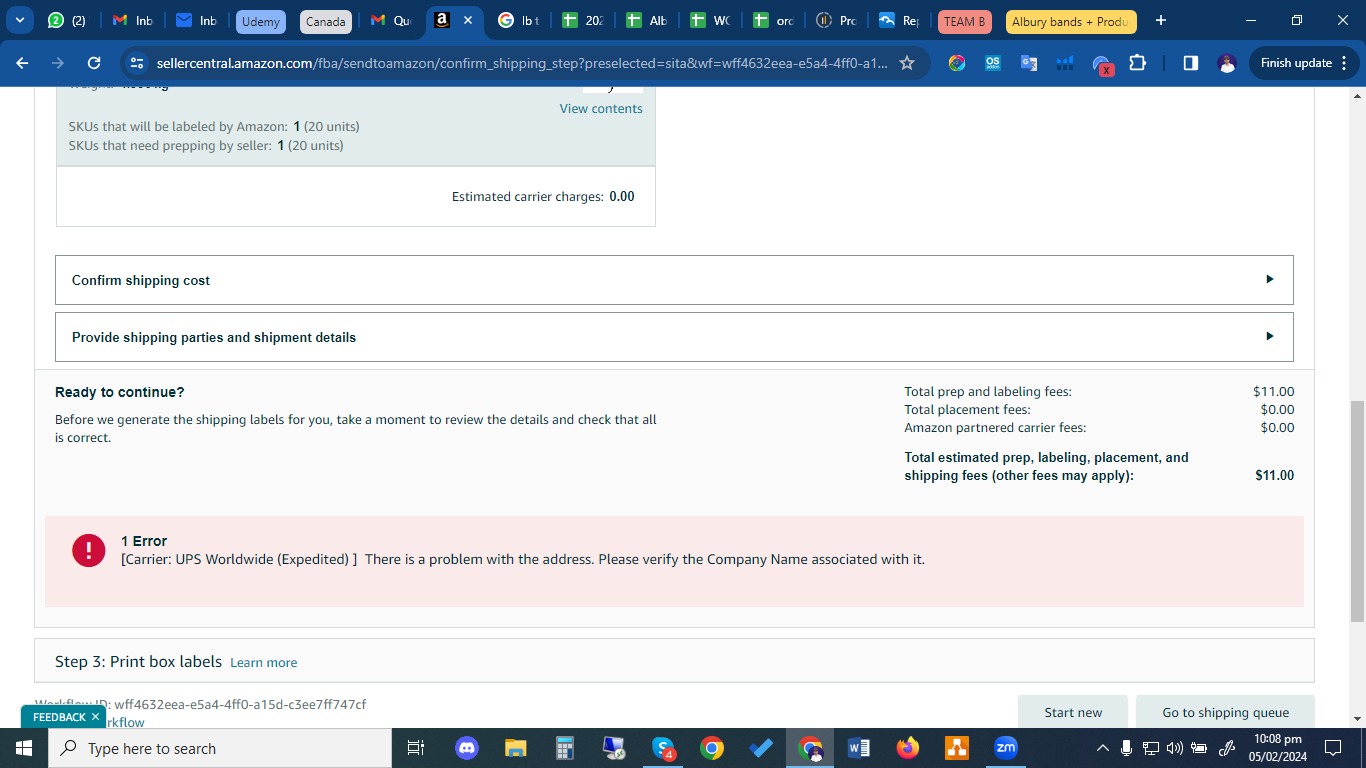Open the blue bar-chart extension icon
1366x768 pixels.
(x=1065, y=63)
